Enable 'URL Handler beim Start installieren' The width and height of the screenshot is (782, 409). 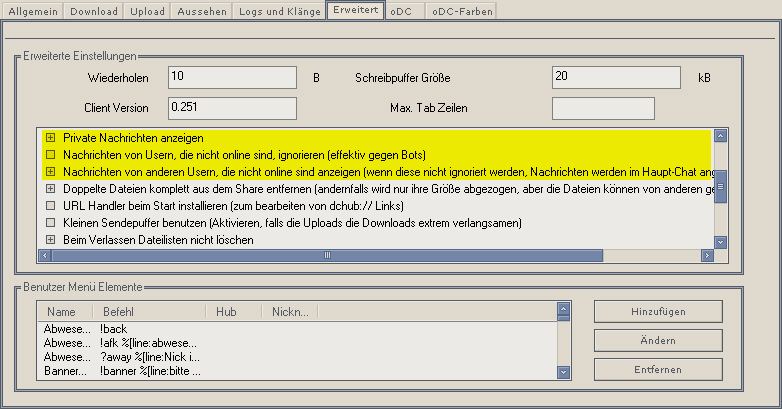(50, 205)
